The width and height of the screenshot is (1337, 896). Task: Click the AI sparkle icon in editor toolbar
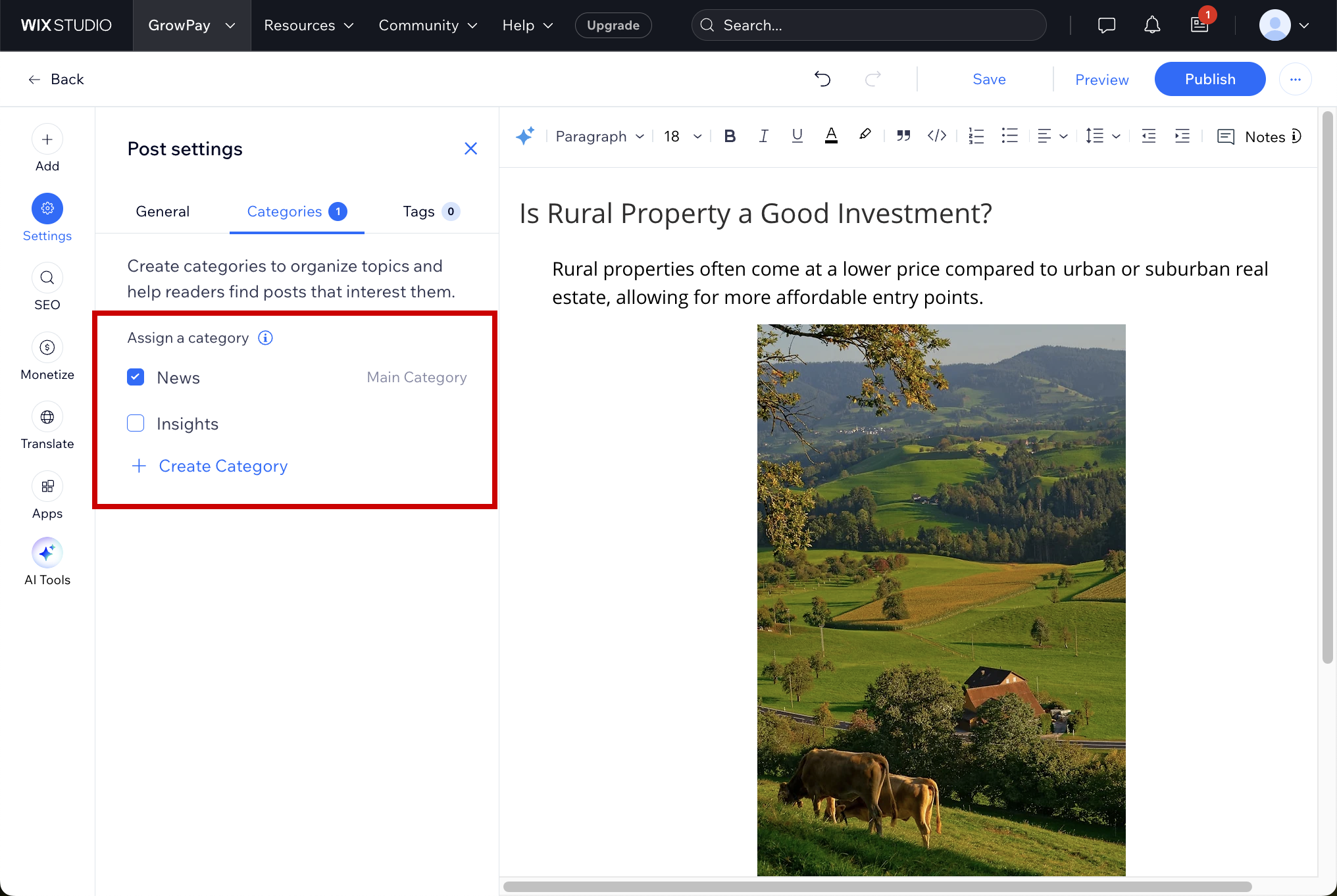coord(525,136)
